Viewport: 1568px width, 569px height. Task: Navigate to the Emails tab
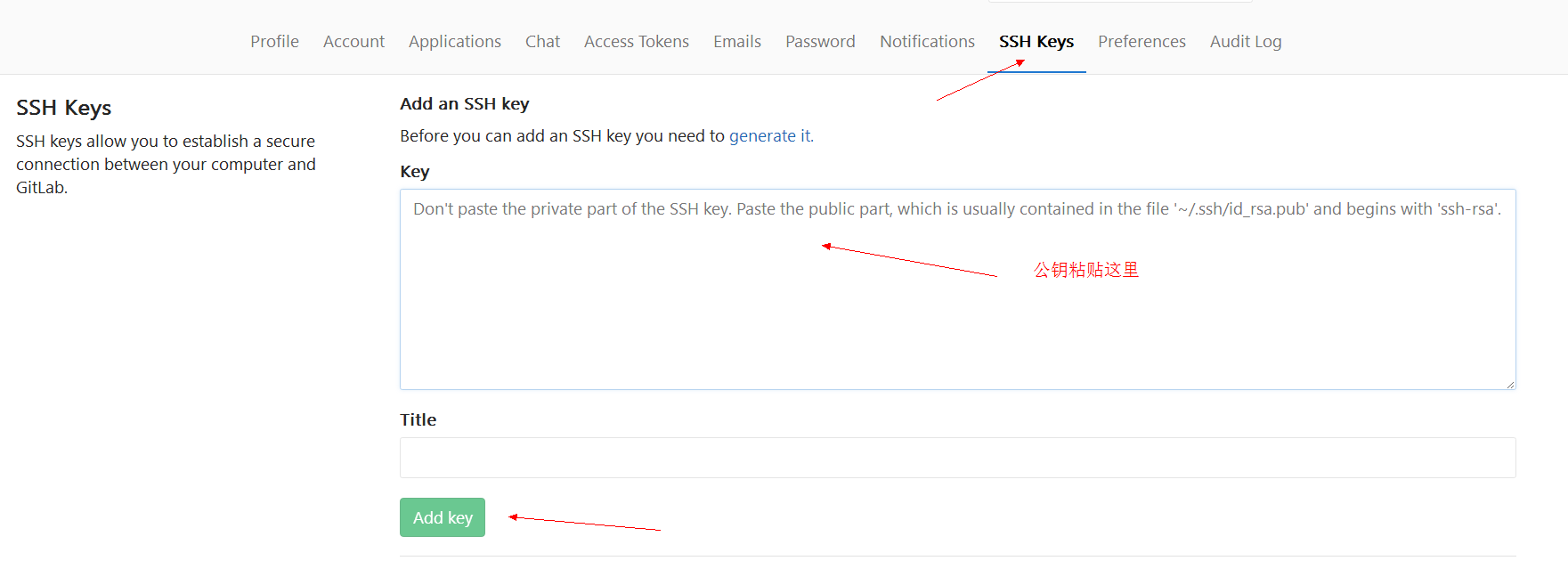(736, 42)
